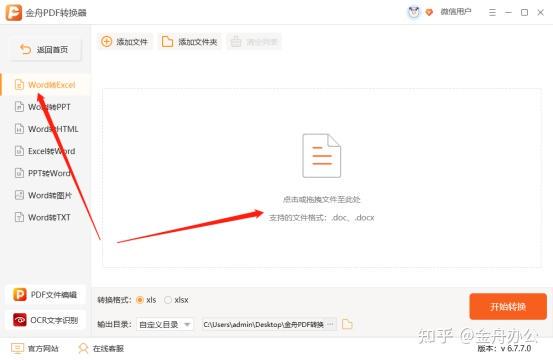Select Excel转Word in sidebar
Image resolution: width=553 pixels, height=360 pixels.
click(45, 151)
